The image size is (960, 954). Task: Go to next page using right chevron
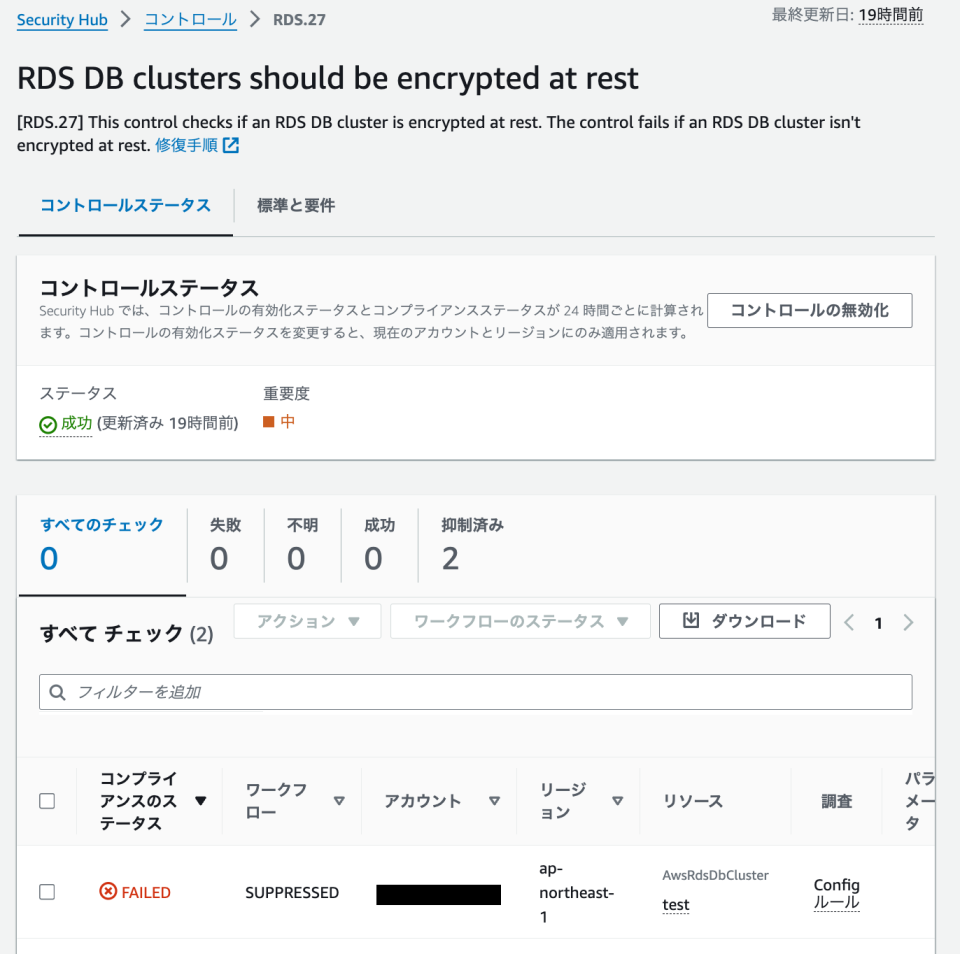click(x=908, y=622)
